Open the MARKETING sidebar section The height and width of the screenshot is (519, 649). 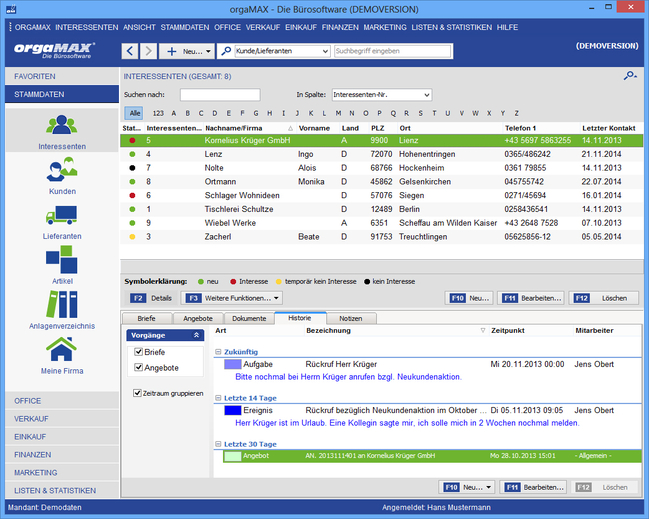62,472
